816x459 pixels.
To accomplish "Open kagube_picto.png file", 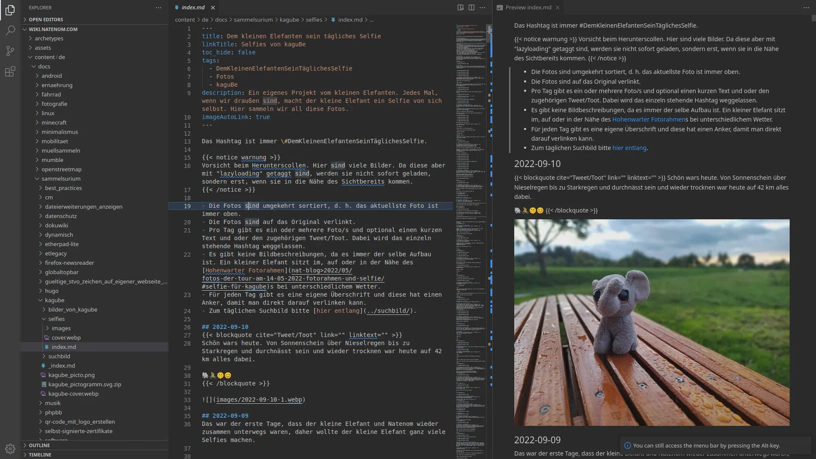I will (x=71, y=375).
